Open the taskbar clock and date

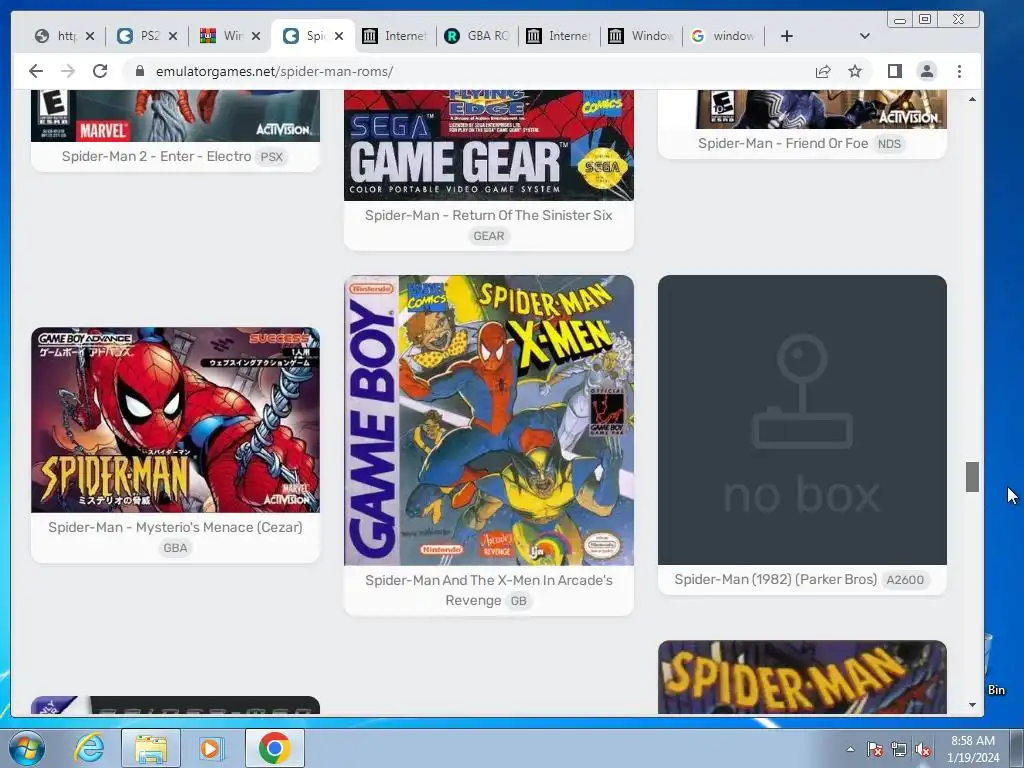click(973, 749)
